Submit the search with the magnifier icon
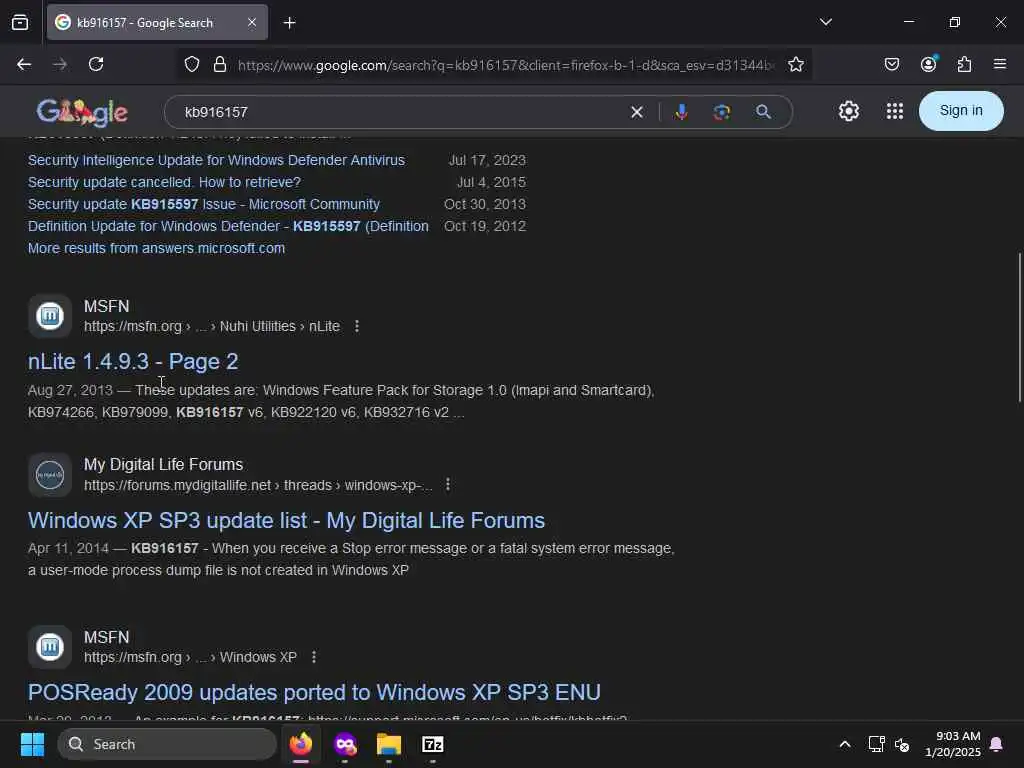Viewport: 1024px width, 768px height. click(763, 112)
